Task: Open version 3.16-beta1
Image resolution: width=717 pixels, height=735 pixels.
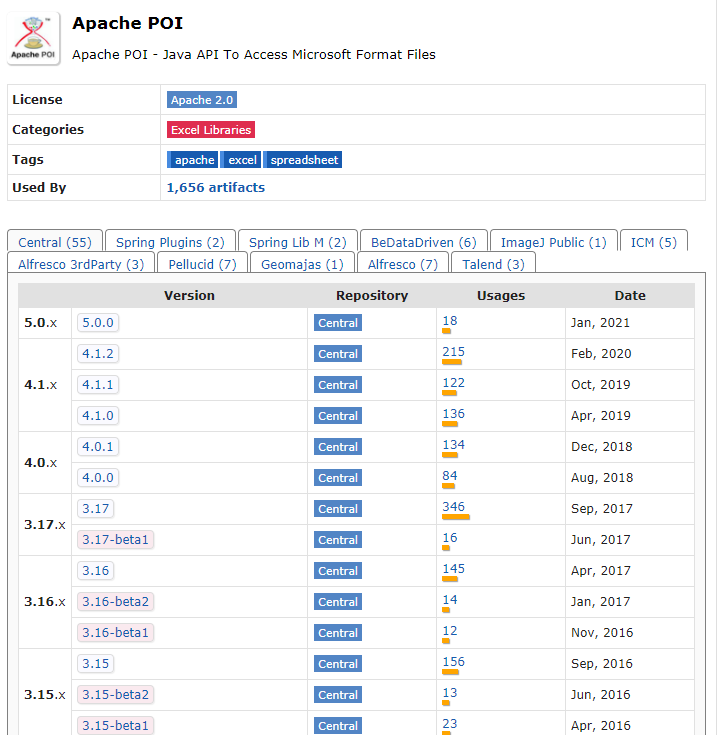Action: [x=115, y=632]
